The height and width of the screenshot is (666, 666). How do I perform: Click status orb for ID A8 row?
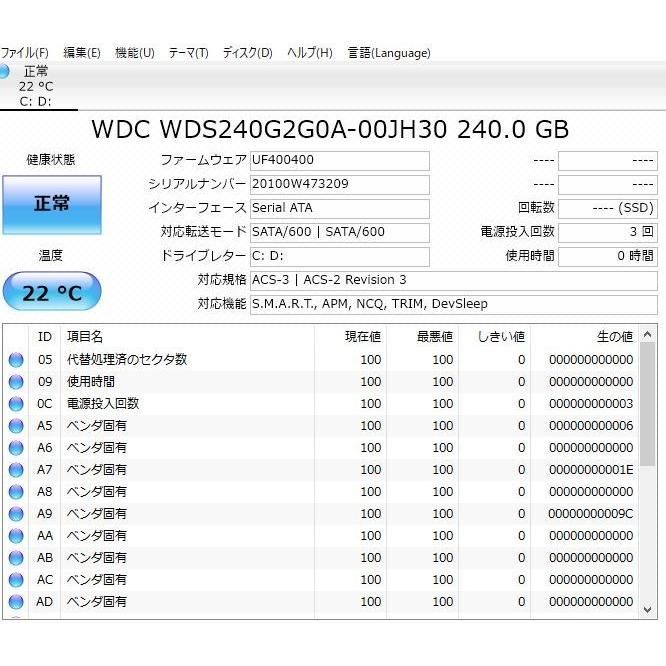tap(16, 492)
